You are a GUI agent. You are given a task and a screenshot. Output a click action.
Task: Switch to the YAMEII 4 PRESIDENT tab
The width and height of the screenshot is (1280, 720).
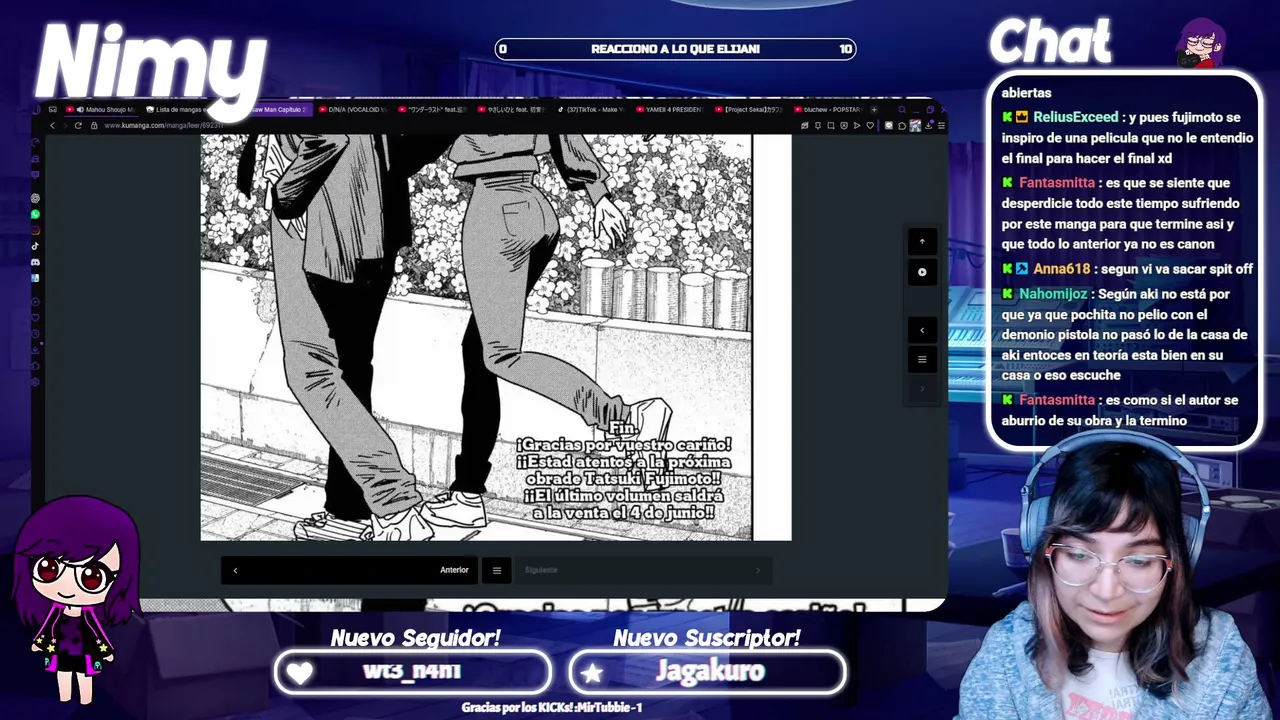[670, 109]
